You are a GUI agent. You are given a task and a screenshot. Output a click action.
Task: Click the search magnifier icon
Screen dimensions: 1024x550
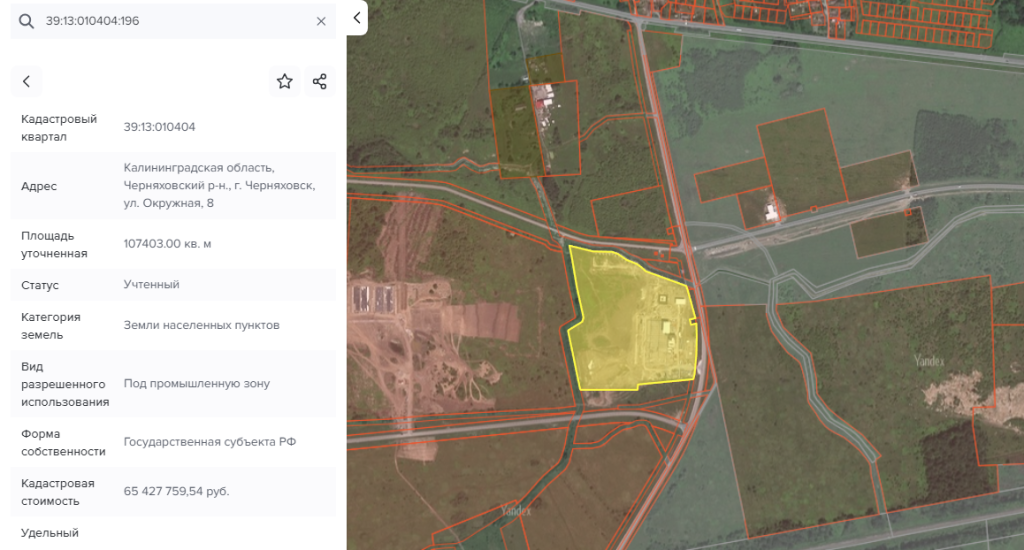coord(26,21)
